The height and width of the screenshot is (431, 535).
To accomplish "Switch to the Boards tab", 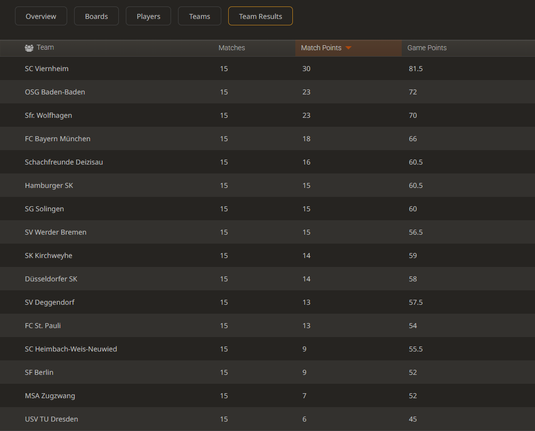I will (96, 16).
